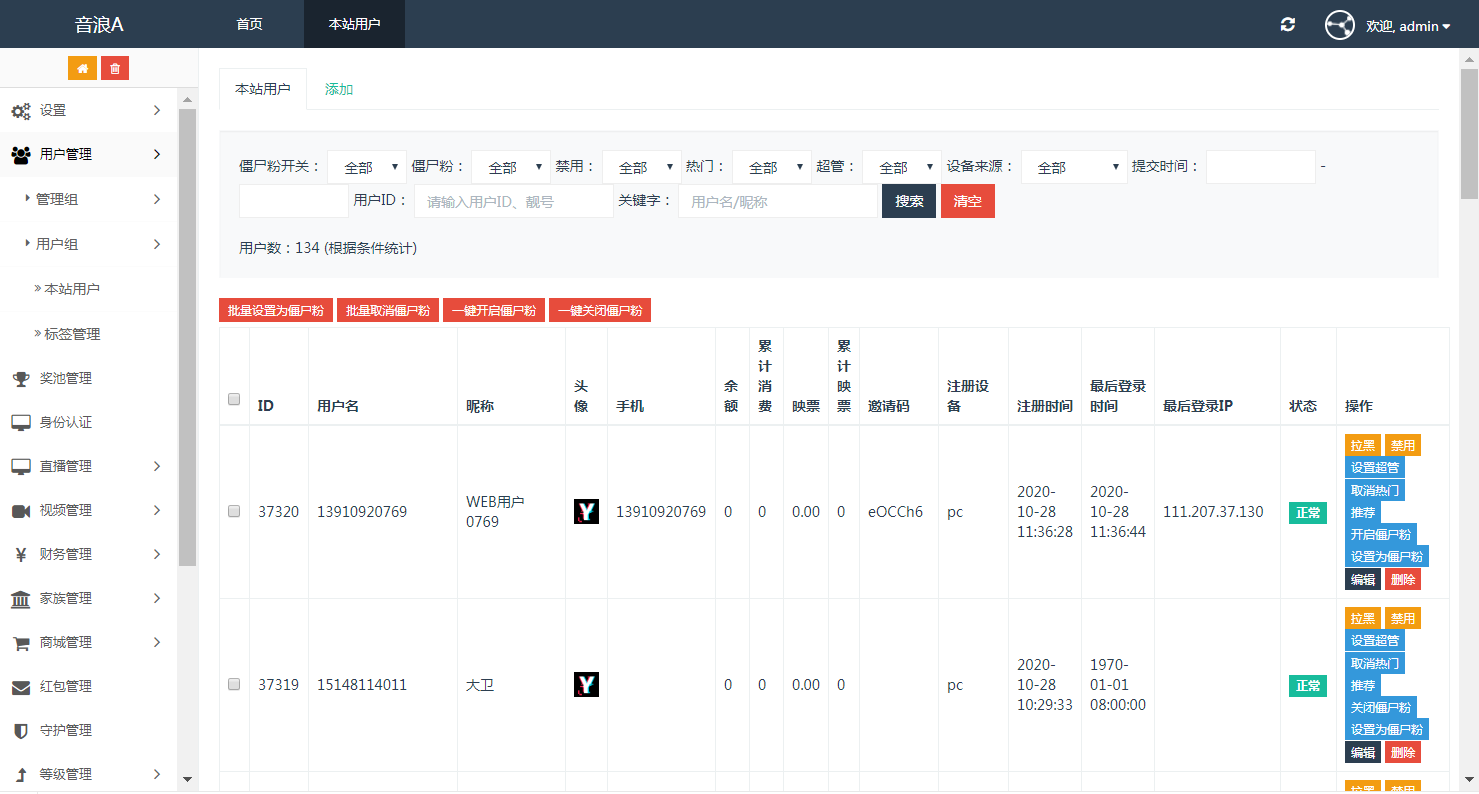Click the red trash icon button
The width and height of the screenshot is (1479, 794).
[115, 68]
